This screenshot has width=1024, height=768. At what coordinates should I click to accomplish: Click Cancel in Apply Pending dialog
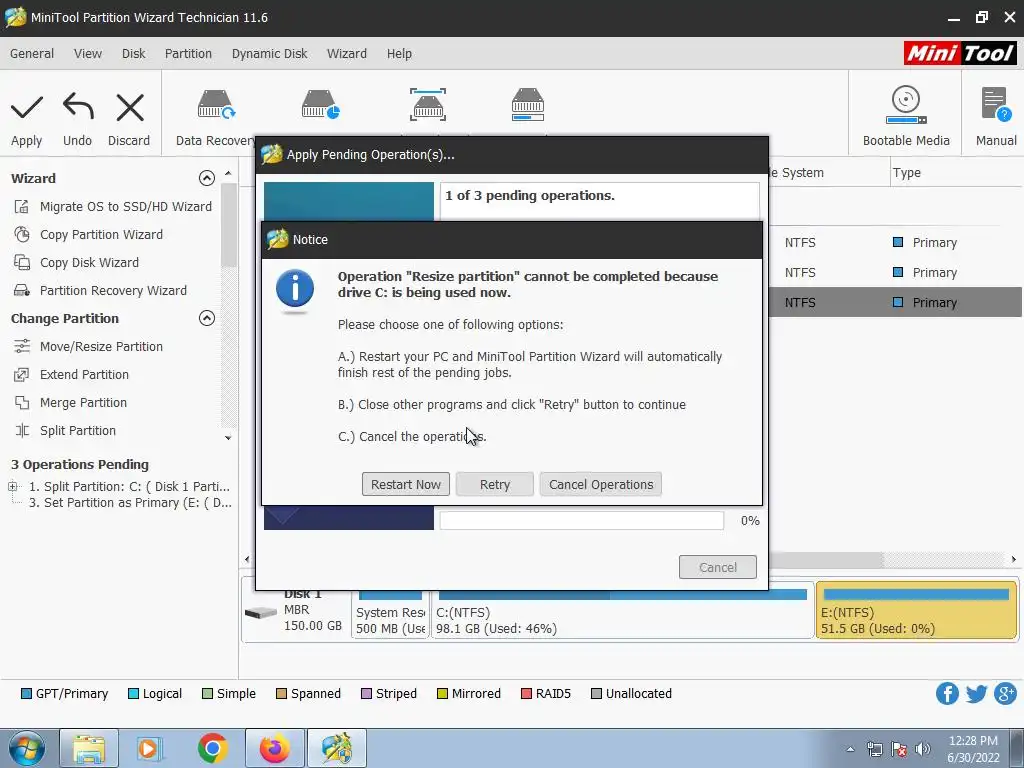click(718, 567)
